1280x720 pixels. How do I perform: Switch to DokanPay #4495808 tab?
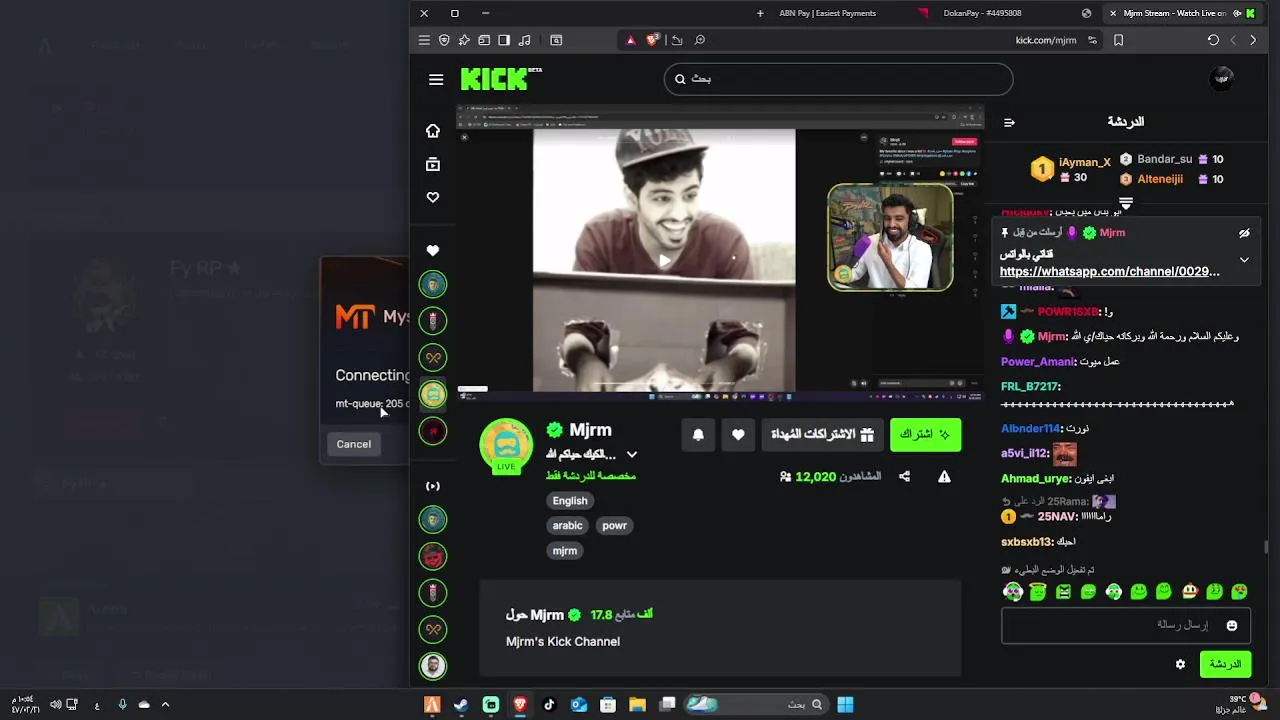(x=982, y=13)
